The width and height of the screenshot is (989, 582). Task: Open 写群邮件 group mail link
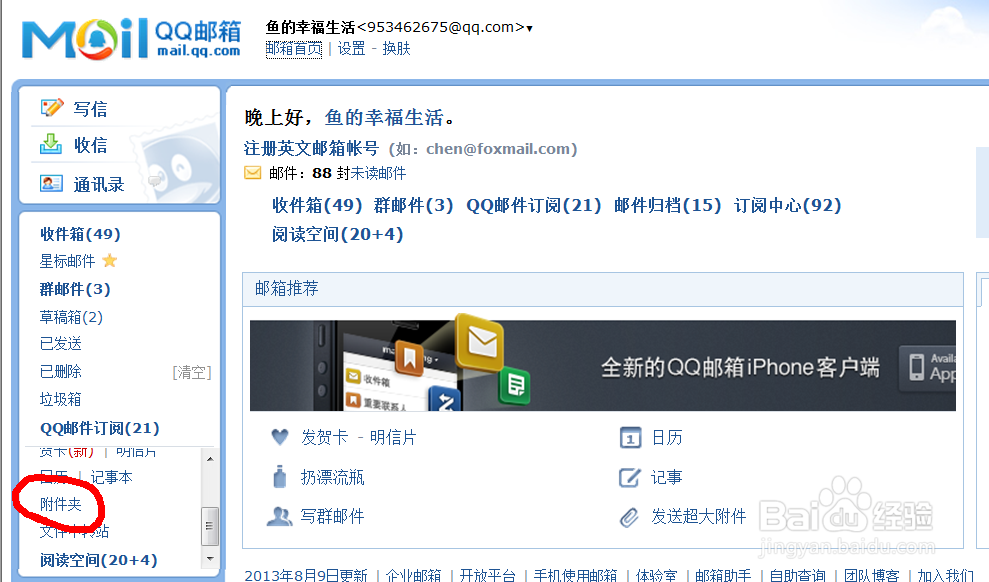click(332, 516)
